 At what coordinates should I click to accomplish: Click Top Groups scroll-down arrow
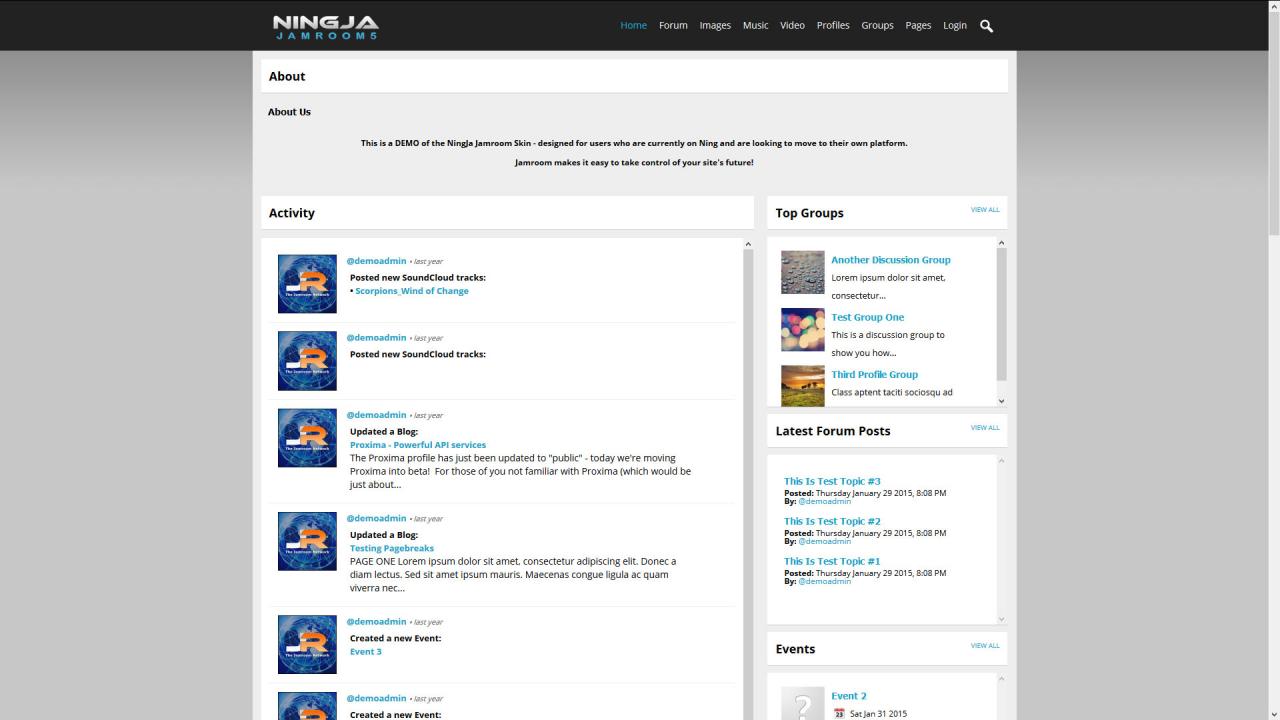(x=1001, y=401)
